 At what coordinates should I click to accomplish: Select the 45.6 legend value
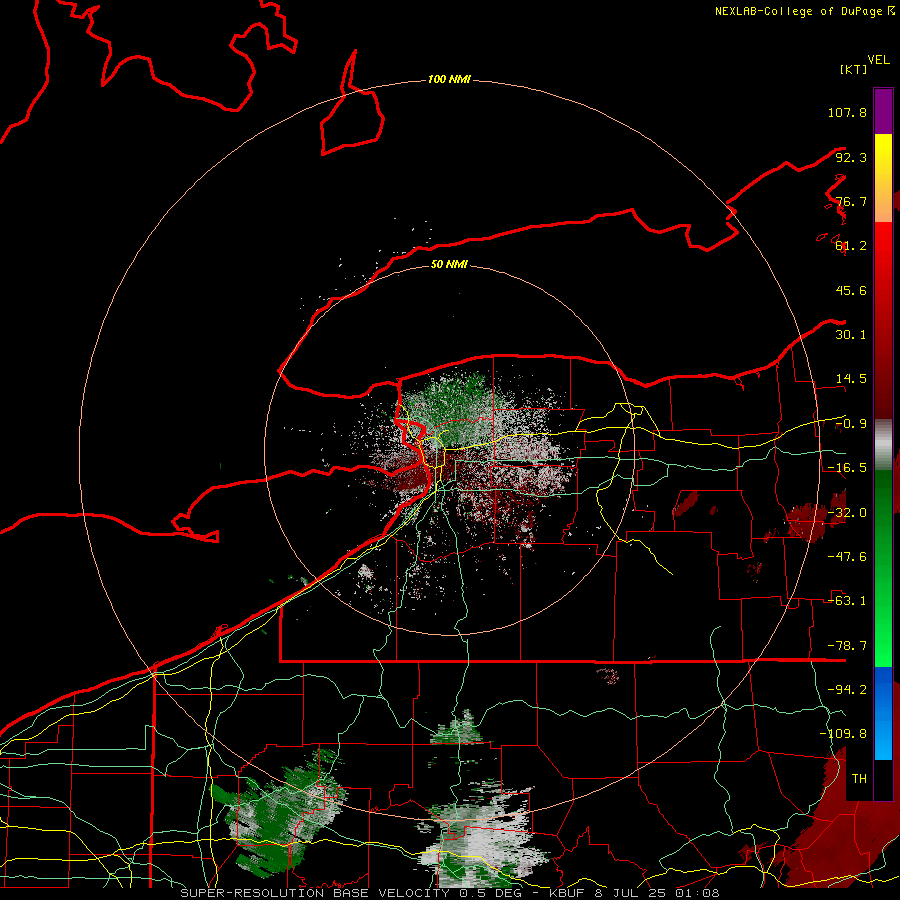pos(851,290)
